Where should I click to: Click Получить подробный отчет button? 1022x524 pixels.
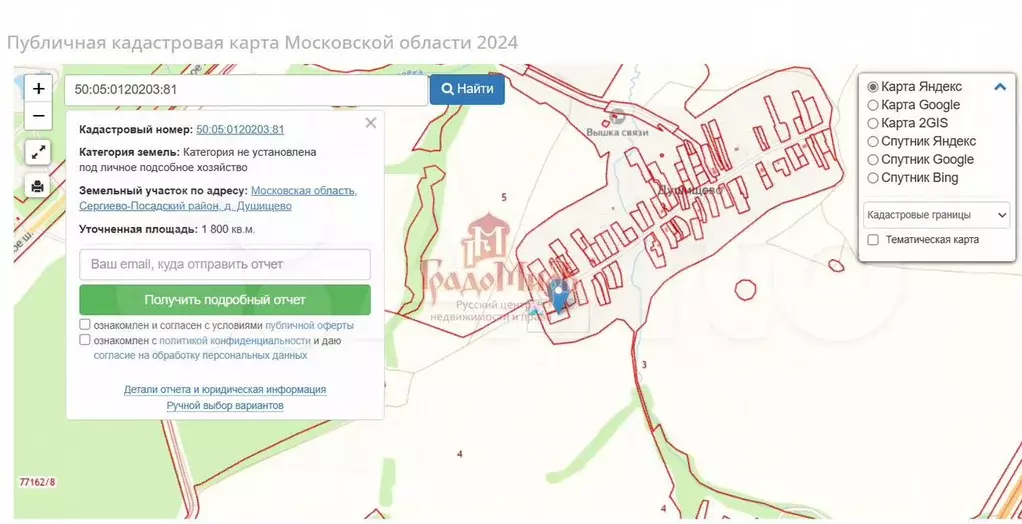(225, 300)
